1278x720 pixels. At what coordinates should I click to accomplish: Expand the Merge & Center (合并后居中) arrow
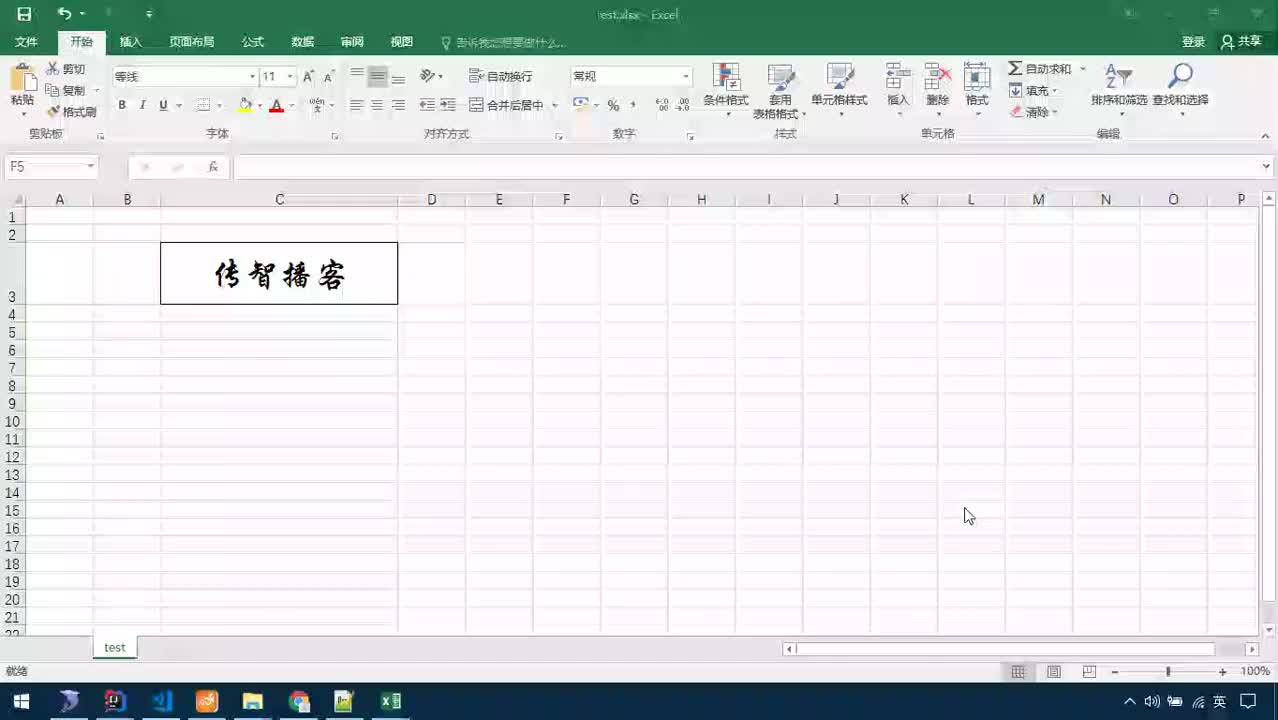pyautogui.click(x=555, y=105)
